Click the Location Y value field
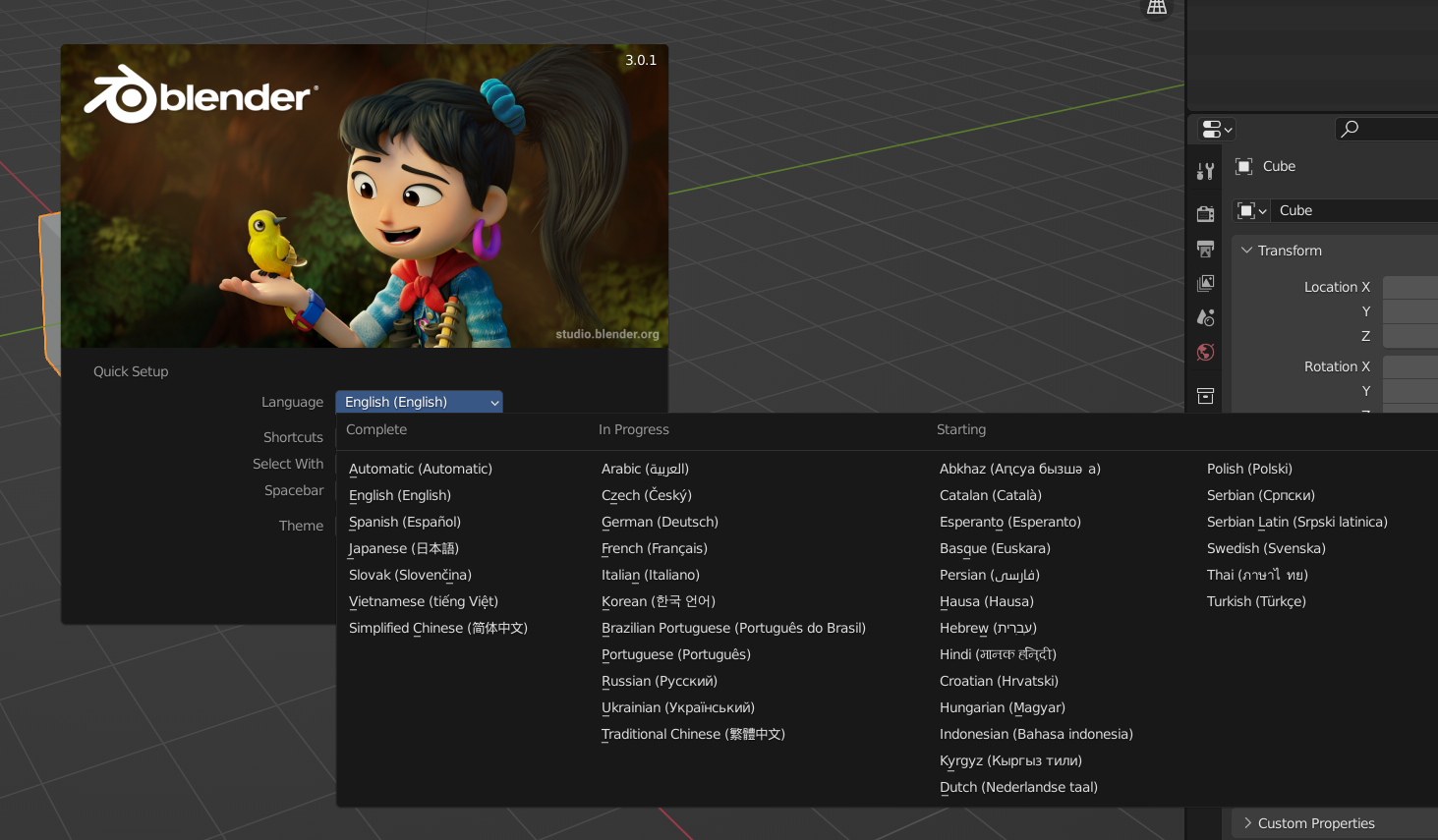This screenshot has width=1438, height=840. point(1410,311)
